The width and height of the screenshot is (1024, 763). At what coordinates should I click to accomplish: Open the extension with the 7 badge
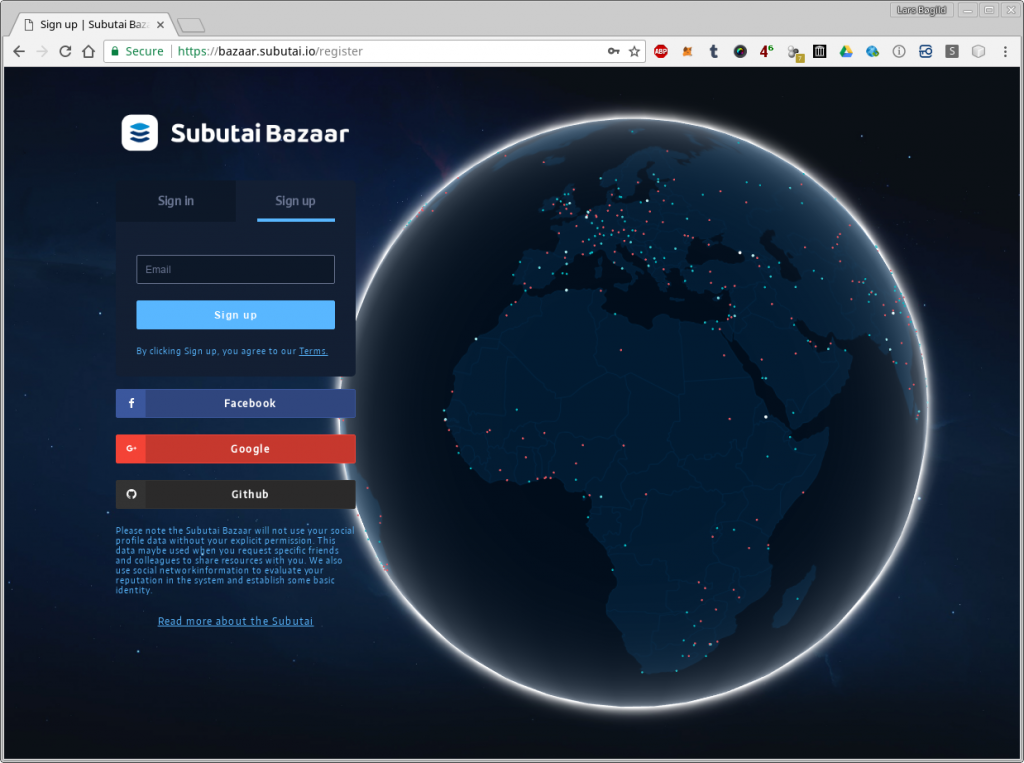(x=794, y=53)
